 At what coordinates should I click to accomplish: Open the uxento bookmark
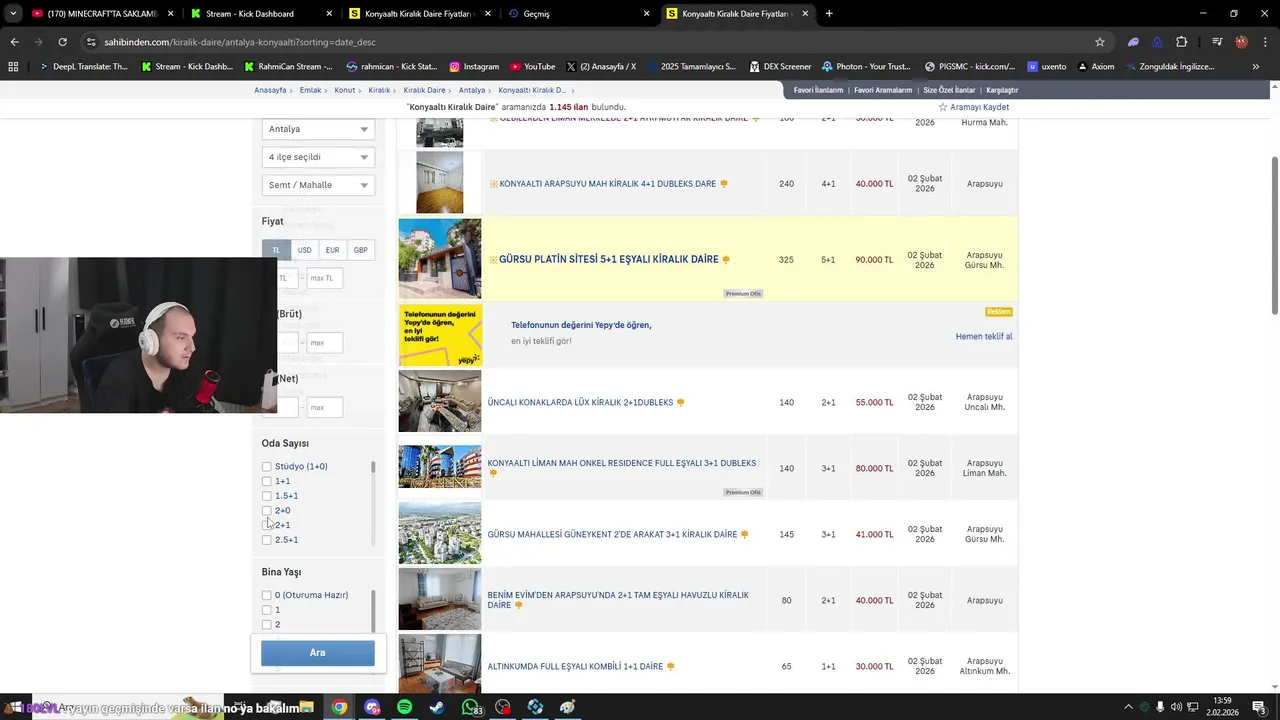tap(1047, 67)
